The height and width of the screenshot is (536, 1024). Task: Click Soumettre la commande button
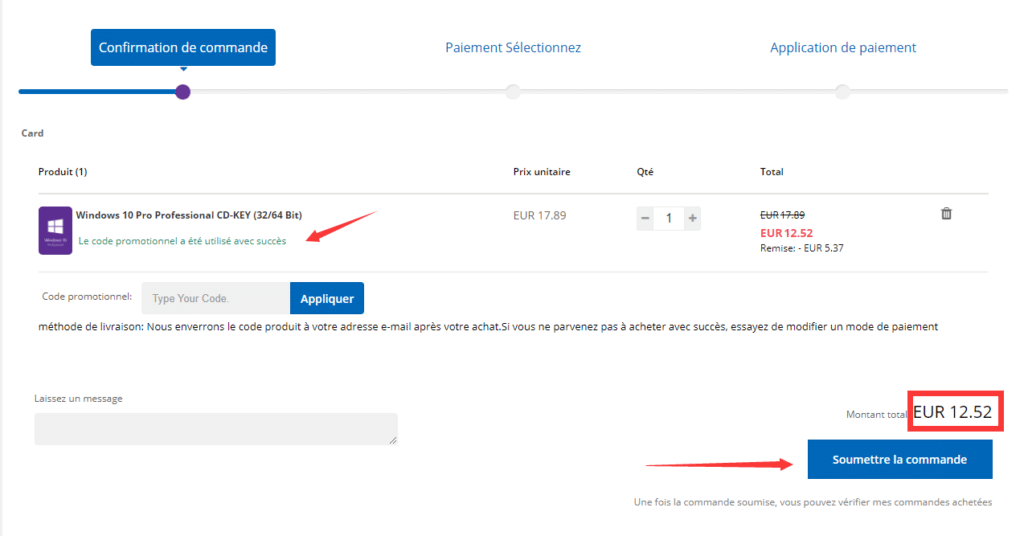point(899,459)
